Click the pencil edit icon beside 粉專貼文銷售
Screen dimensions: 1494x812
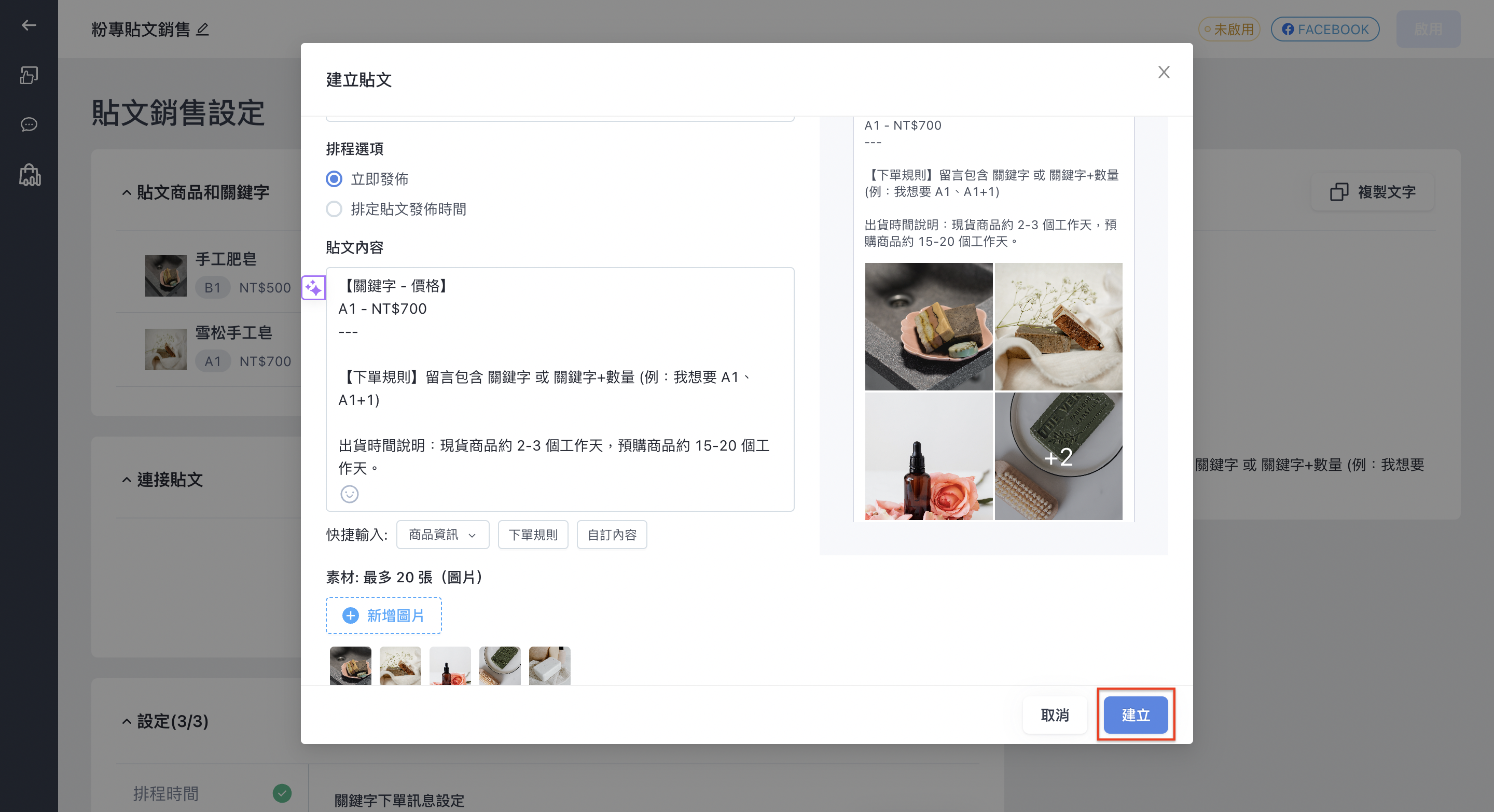pyautogui.click(x=202, y=29)
